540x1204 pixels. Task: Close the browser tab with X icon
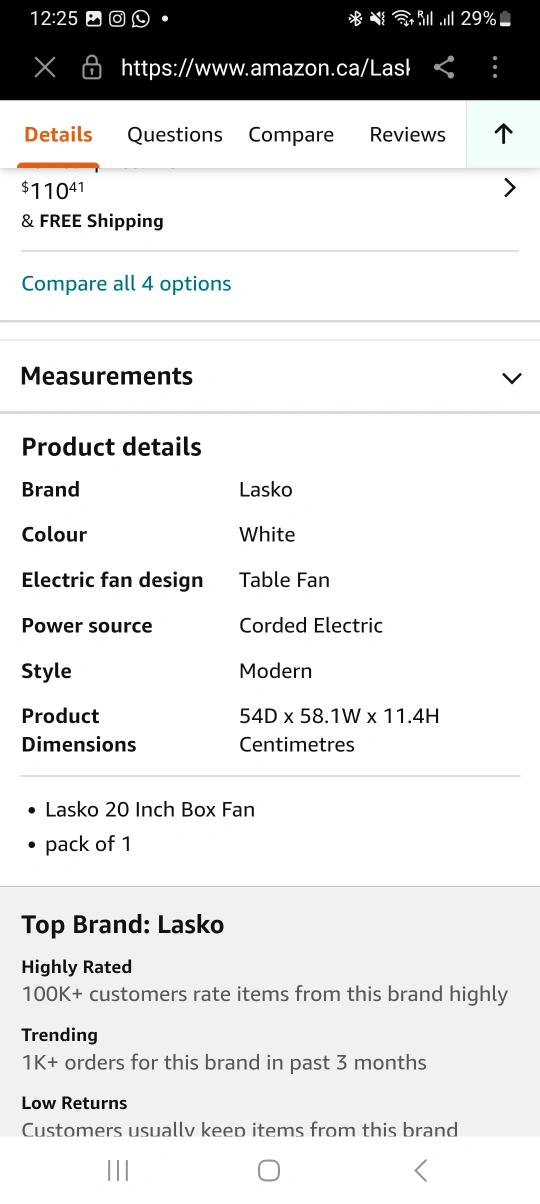[45, 68]
